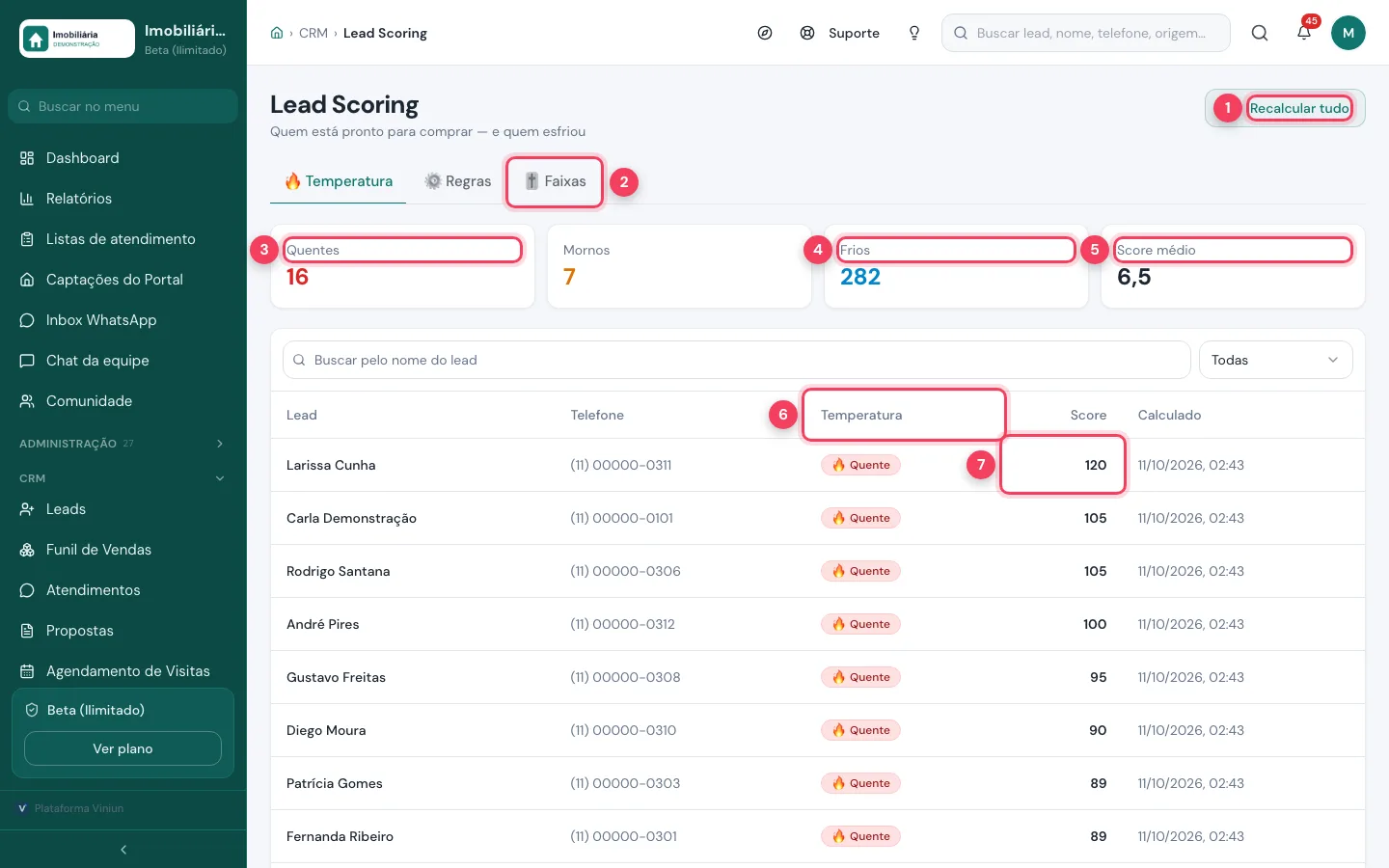Go to Comunidade in sidebar
The height and width of the screenshot is (868, 1389).
click(x=123, y=401)
